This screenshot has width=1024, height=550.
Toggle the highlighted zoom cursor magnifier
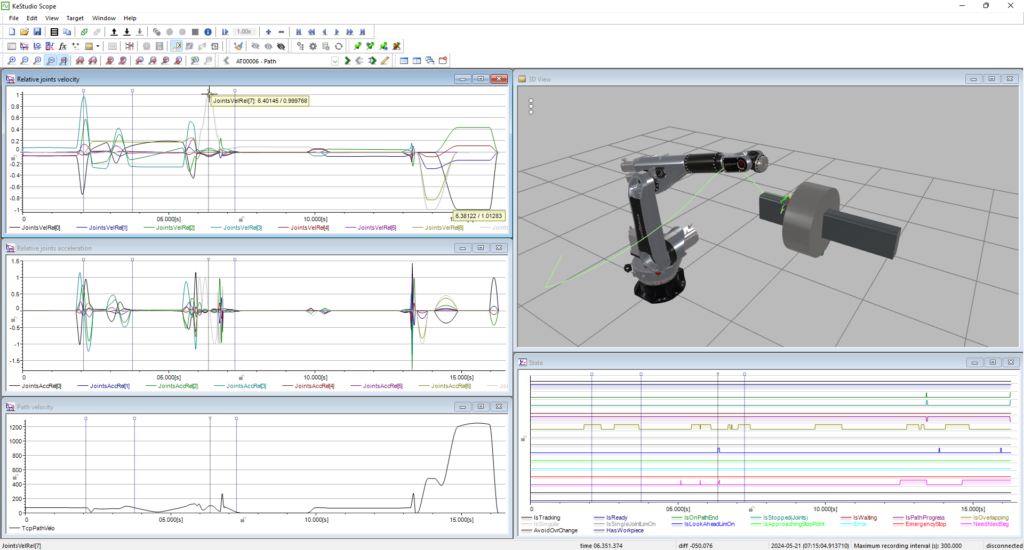coord(63,61)
